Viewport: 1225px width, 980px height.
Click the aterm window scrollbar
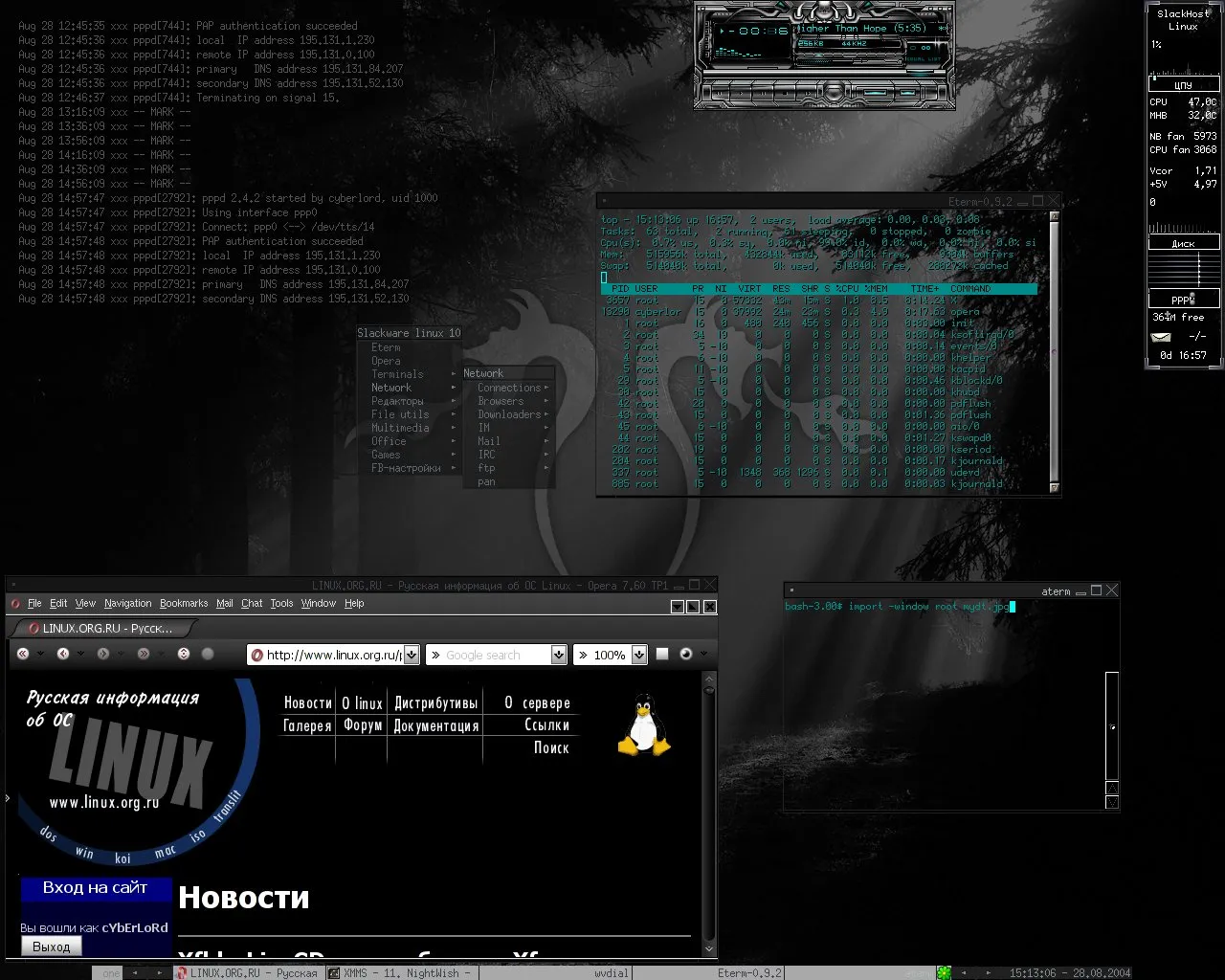(1112, 727)
